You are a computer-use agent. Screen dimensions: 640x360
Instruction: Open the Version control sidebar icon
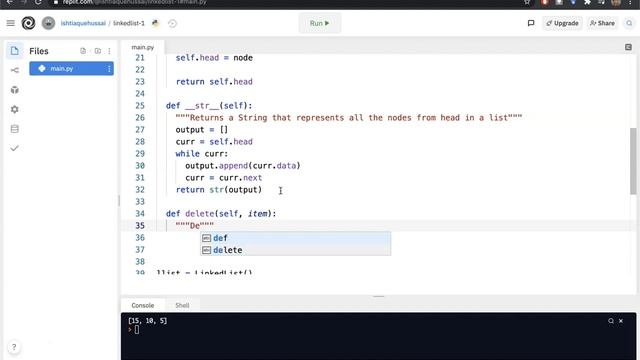[x=15, y=70]
